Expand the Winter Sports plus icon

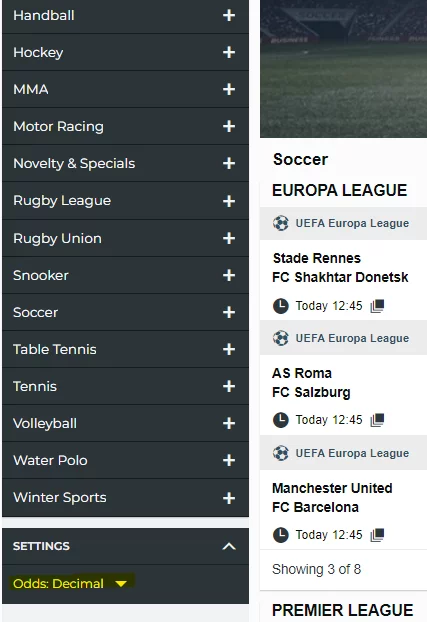click(x=229, y=498)
